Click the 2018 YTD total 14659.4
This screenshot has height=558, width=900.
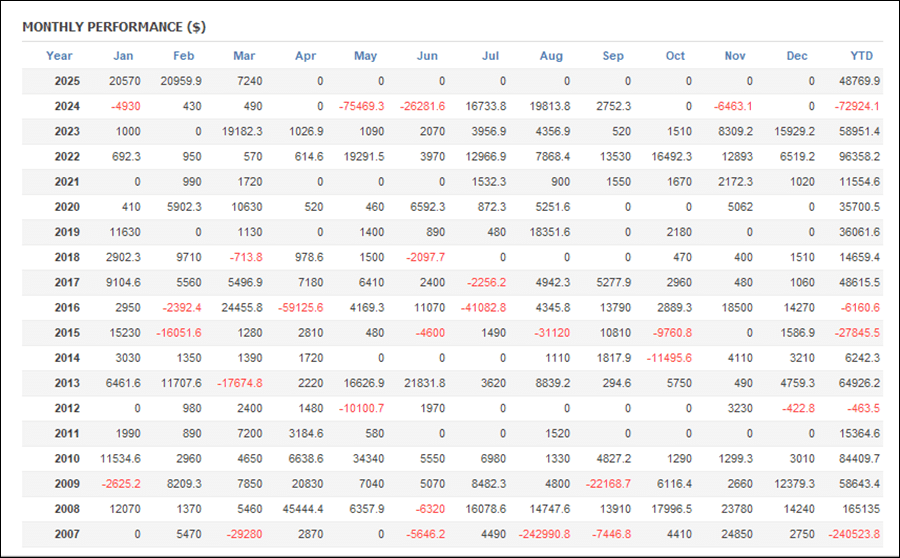[859, 257]
